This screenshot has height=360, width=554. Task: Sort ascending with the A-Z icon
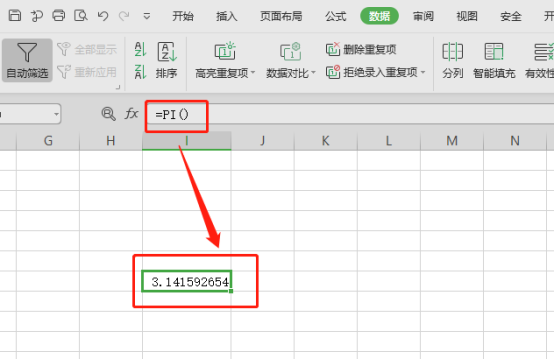[x=140, y=49]
